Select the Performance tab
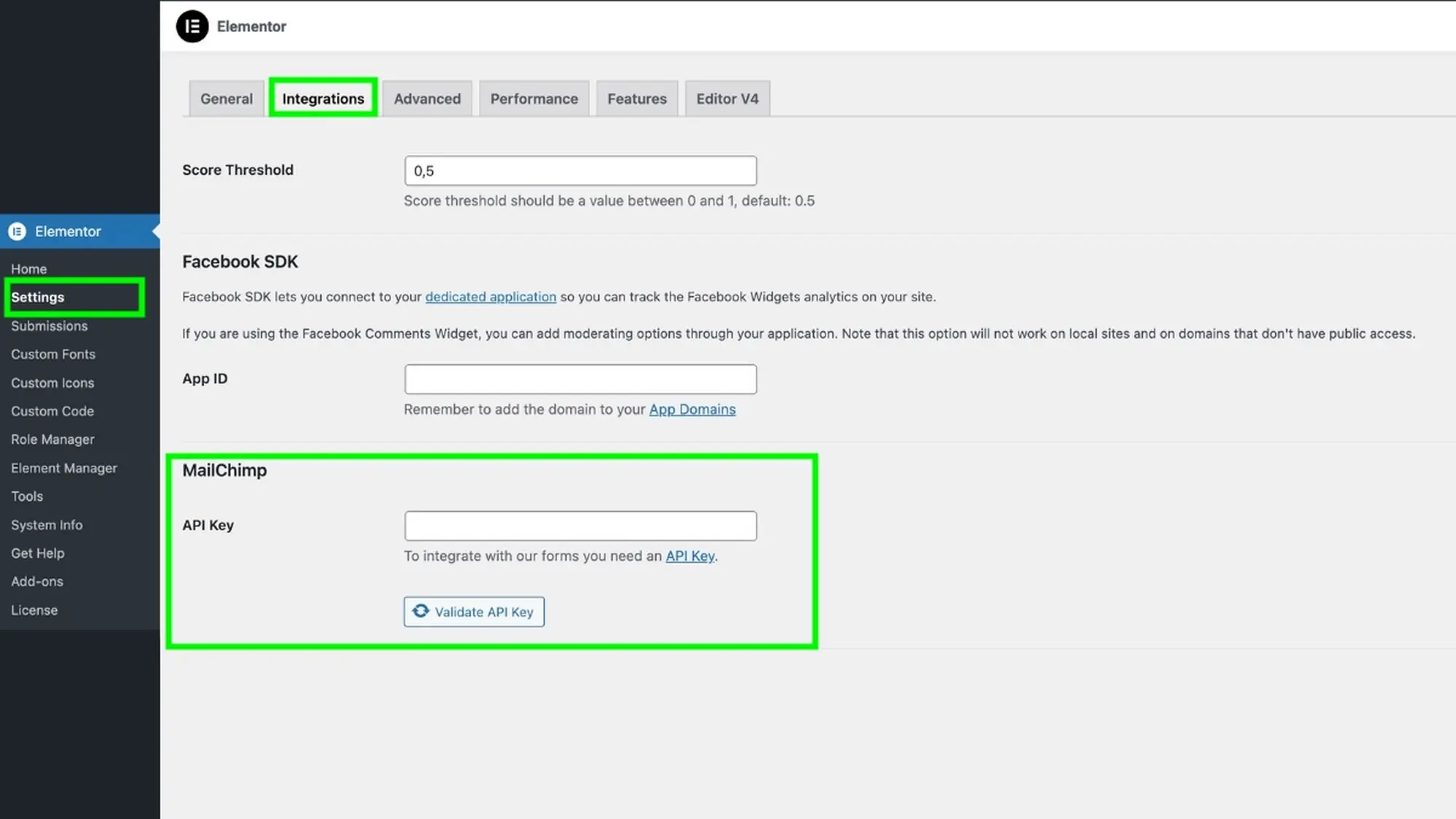Screen dimensions: 1456x819 click(534, 98)
